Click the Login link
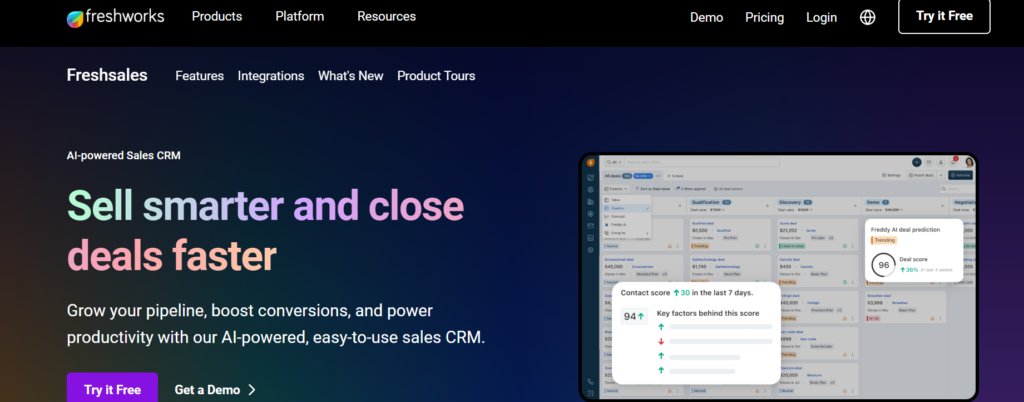This screenshot has height=402, width=1024. click(x=821, y=18)
